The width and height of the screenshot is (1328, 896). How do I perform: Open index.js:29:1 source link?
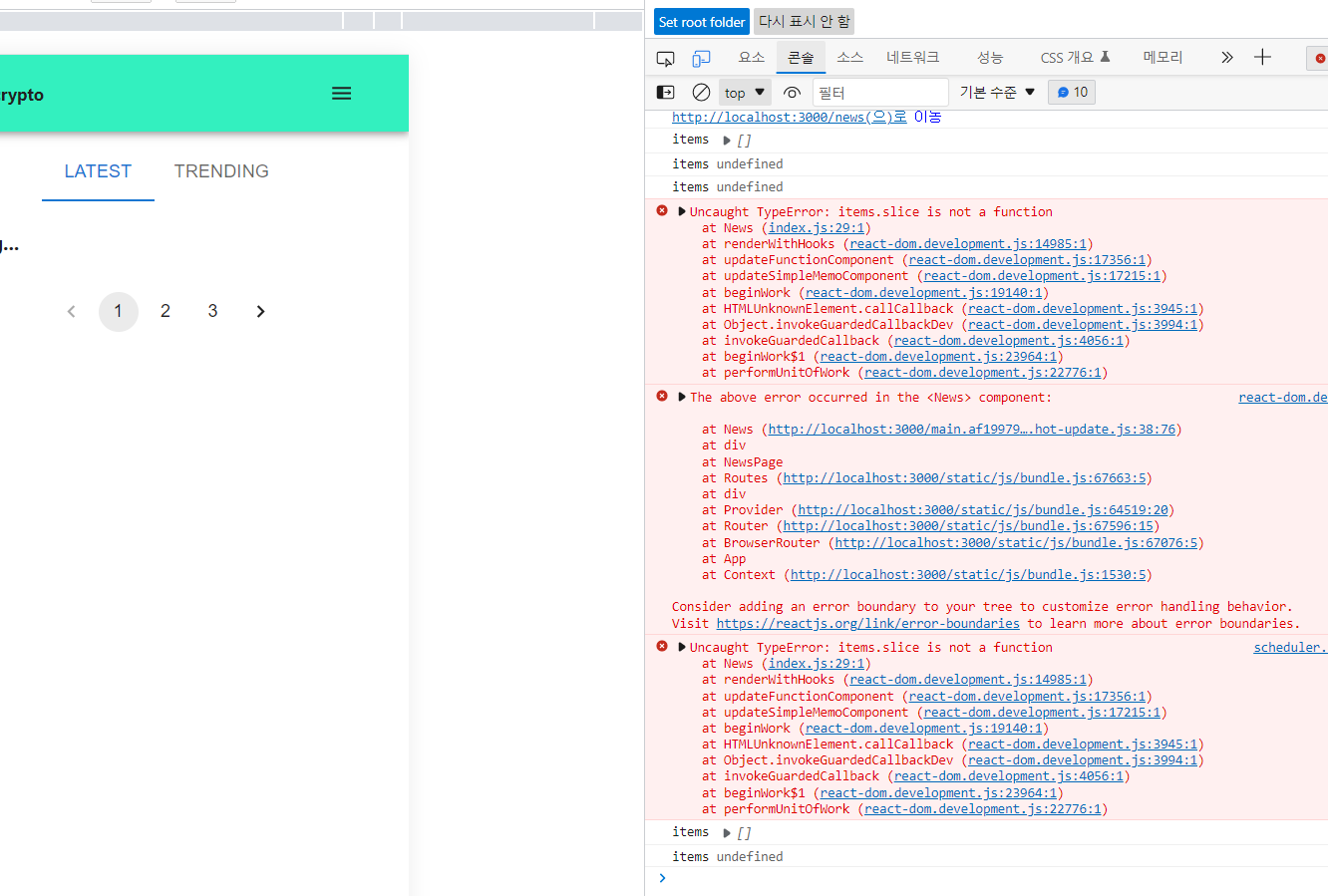tap(816, 227)
